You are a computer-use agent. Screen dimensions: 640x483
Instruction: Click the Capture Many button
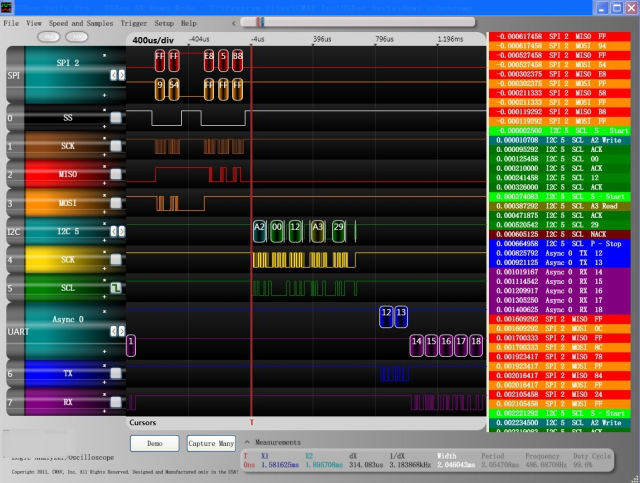tap(211, 443)
